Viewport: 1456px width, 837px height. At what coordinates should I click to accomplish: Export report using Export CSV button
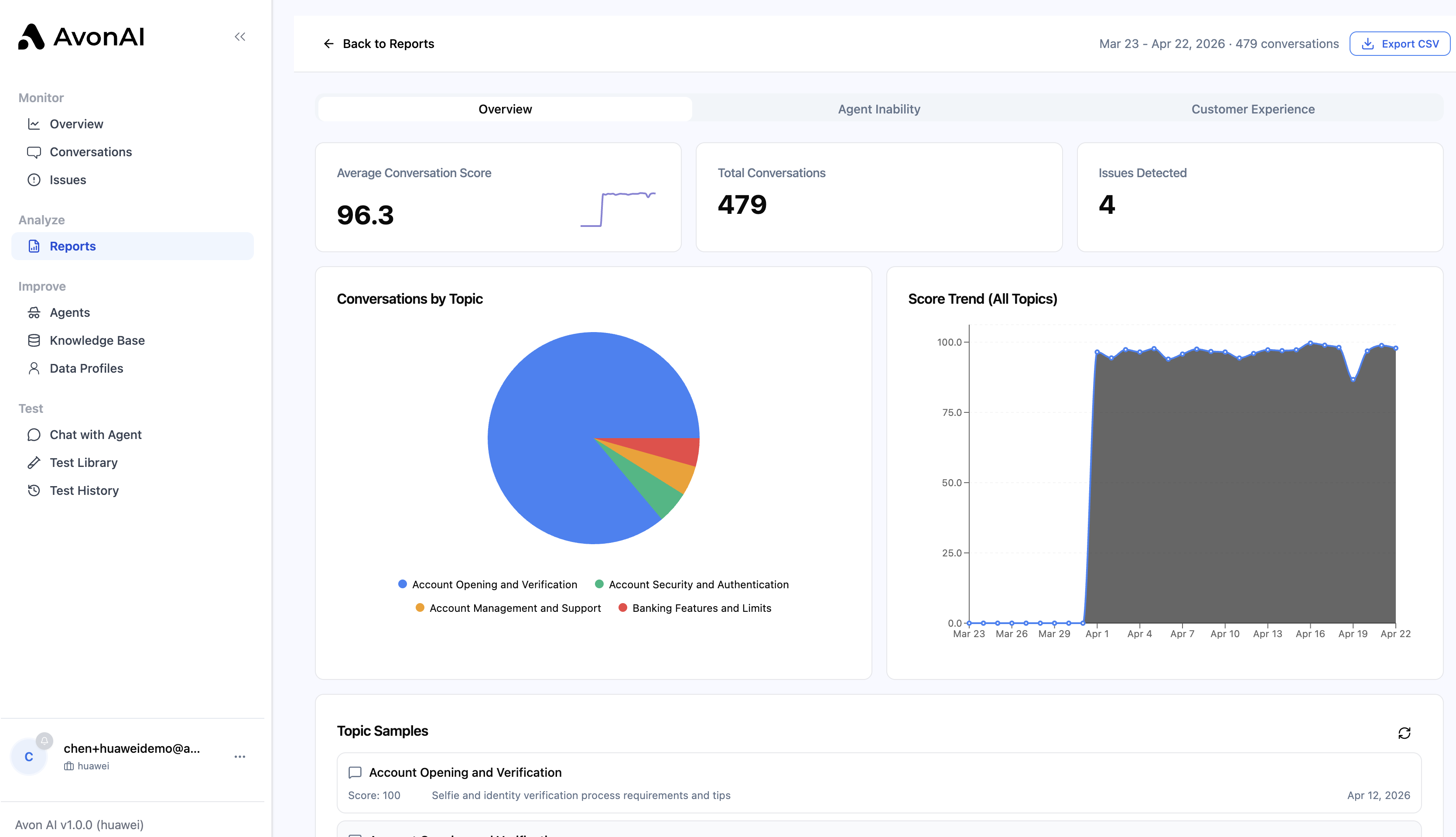click(1400, 44)
